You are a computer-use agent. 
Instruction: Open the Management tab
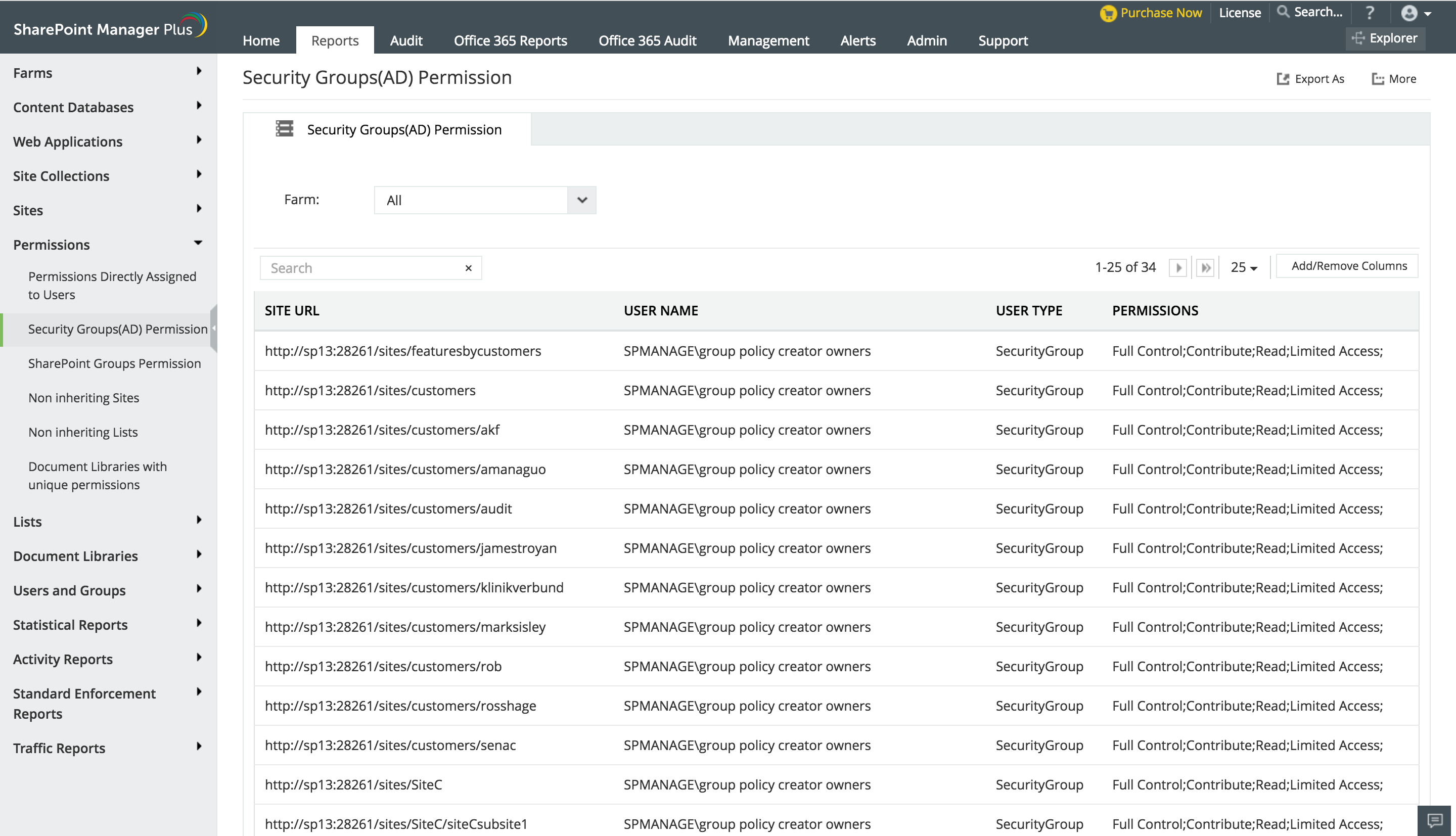(768, 41)
